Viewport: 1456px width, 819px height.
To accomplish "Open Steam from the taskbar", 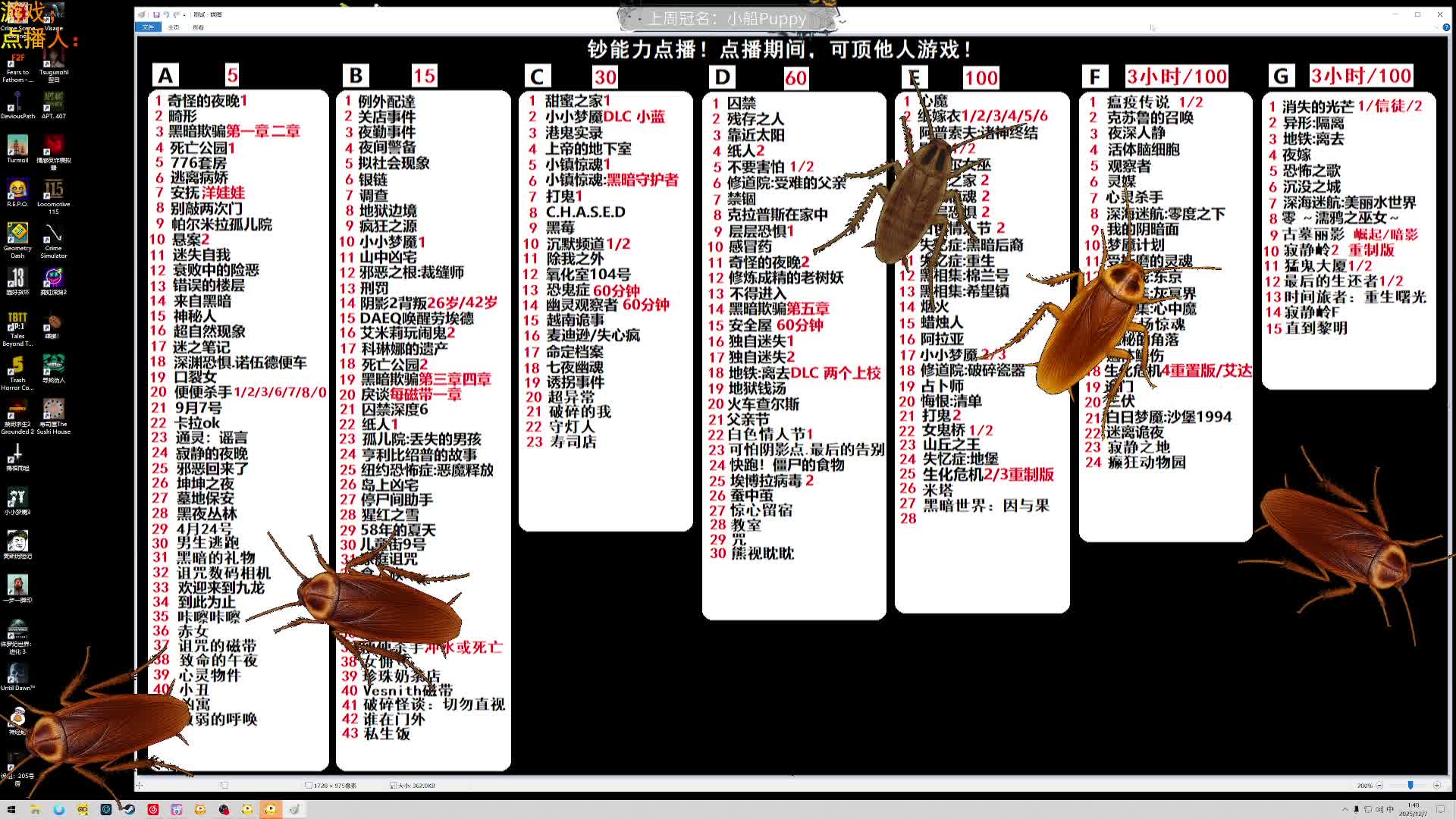I will point(130,809).
